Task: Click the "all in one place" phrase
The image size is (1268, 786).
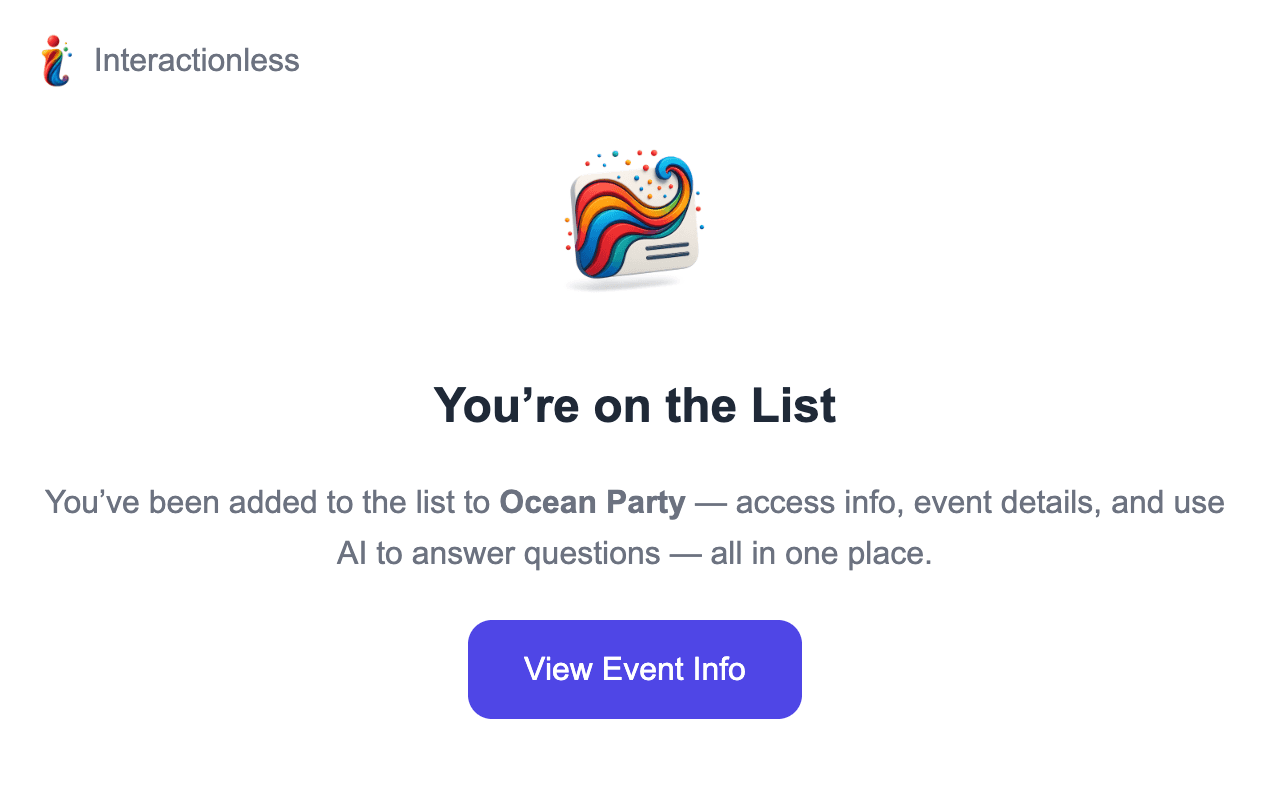Action: click(x=820, y=553)
